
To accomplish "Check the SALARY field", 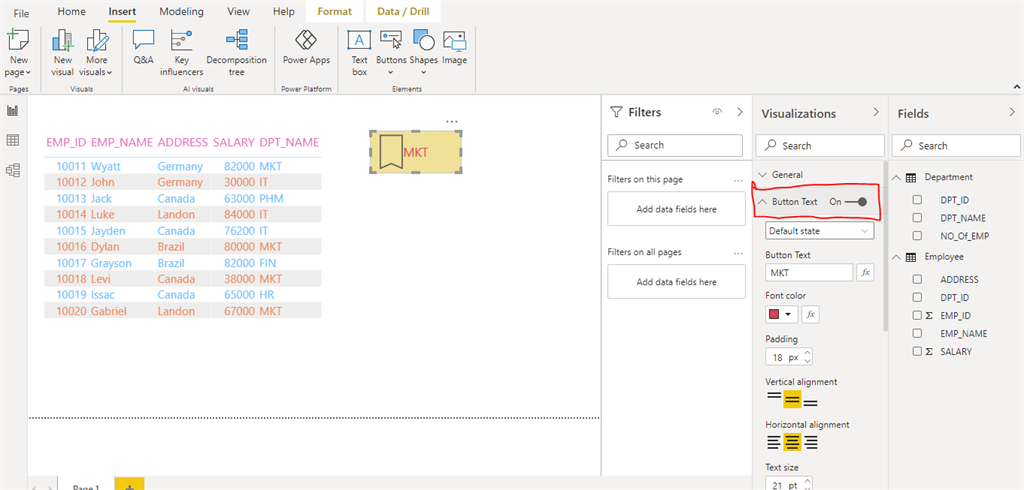I will [918, 351].
